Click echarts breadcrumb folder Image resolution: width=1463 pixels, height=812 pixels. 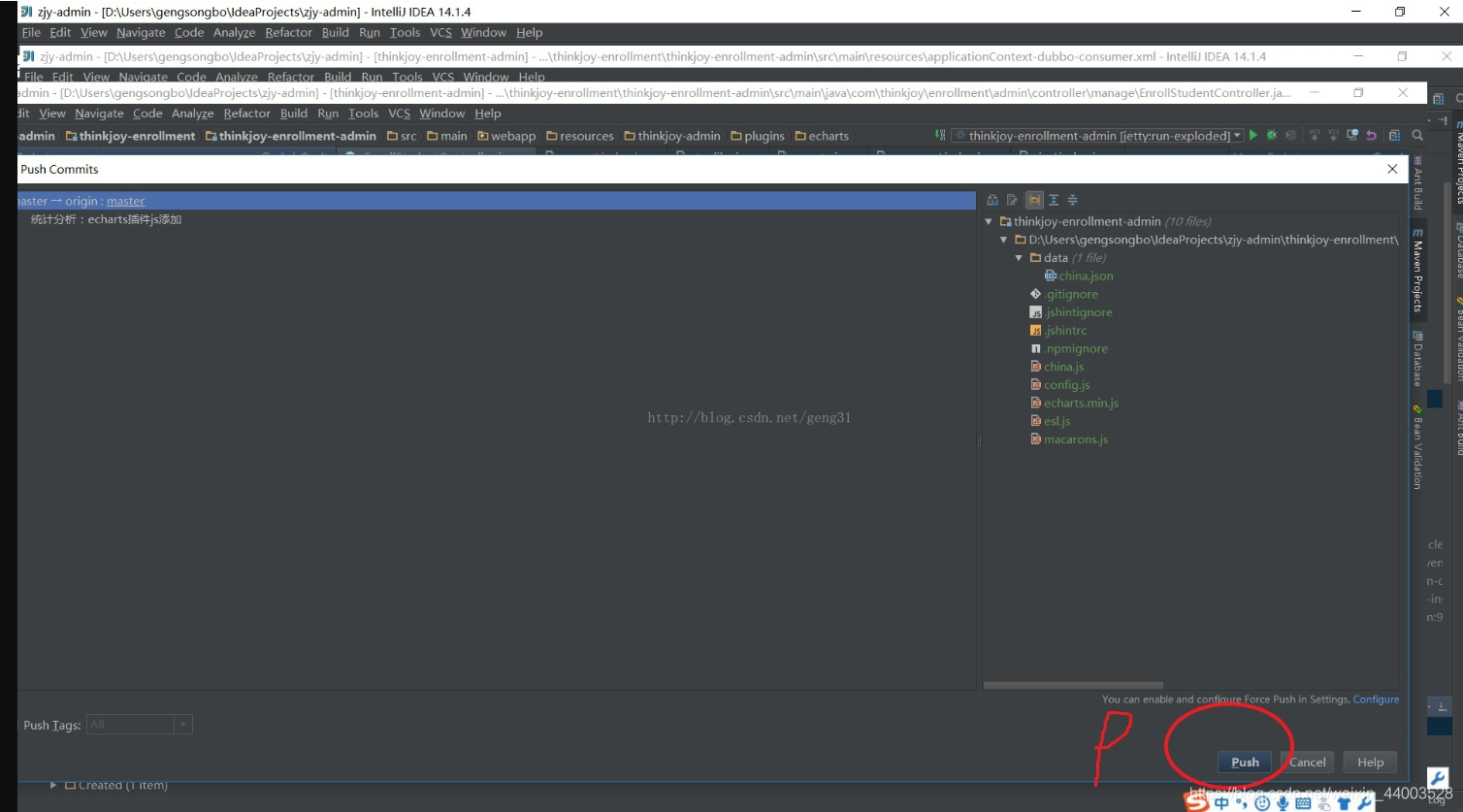point(822,136)
